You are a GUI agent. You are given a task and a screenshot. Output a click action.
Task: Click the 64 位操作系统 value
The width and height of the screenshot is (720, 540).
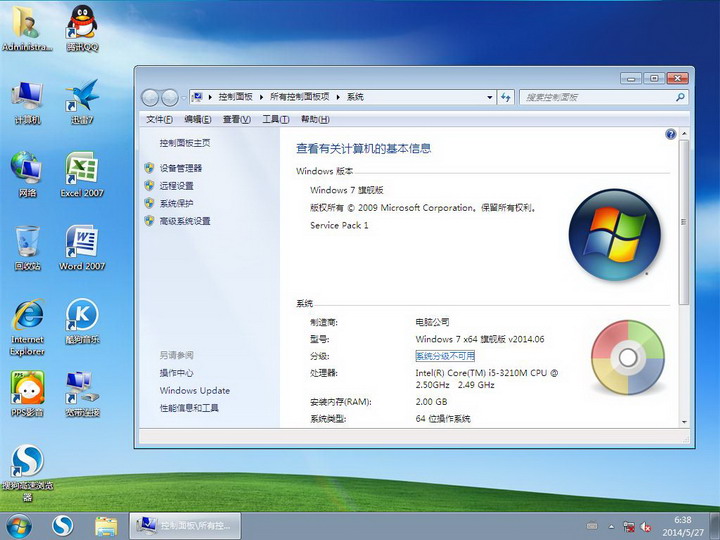point(443,419)
